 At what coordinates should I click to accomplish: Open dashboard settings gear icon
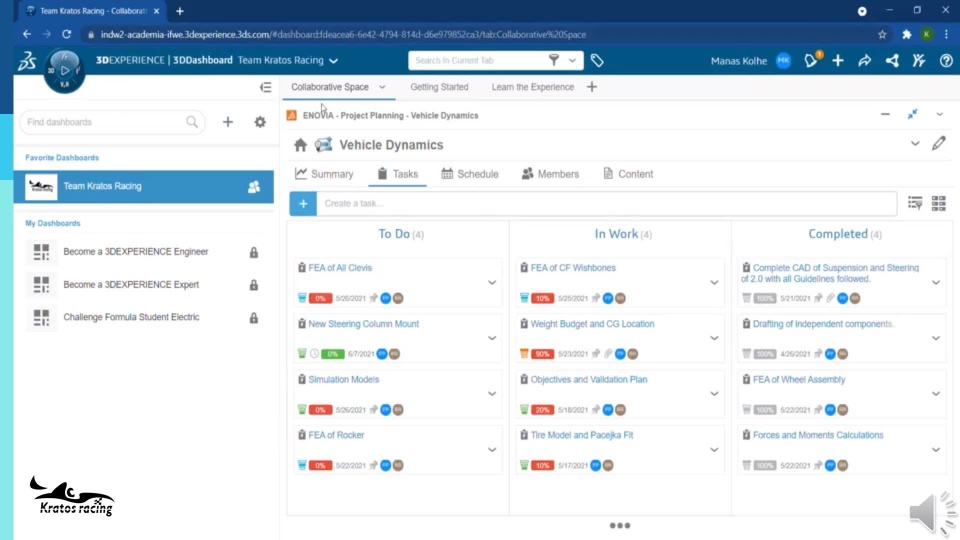click(260, 122)
